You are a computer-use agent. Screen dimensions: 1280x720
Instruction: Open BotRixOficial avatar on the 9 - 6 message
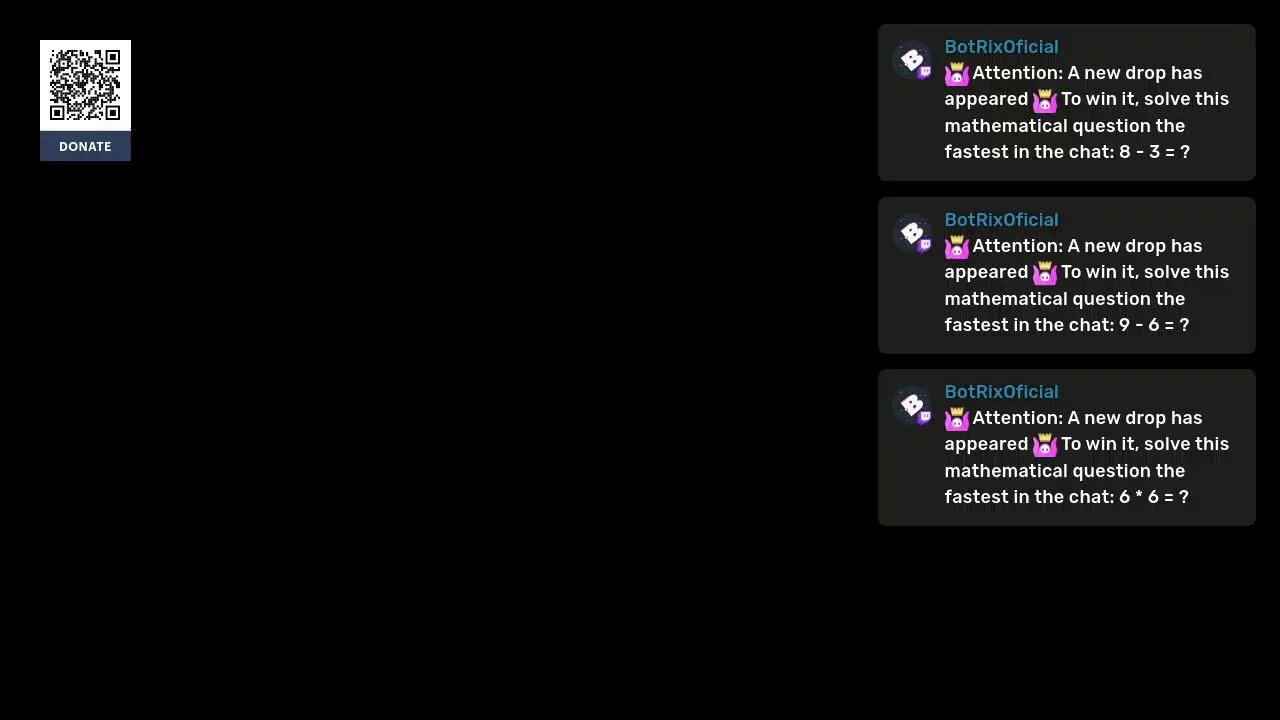pos(911,234)
